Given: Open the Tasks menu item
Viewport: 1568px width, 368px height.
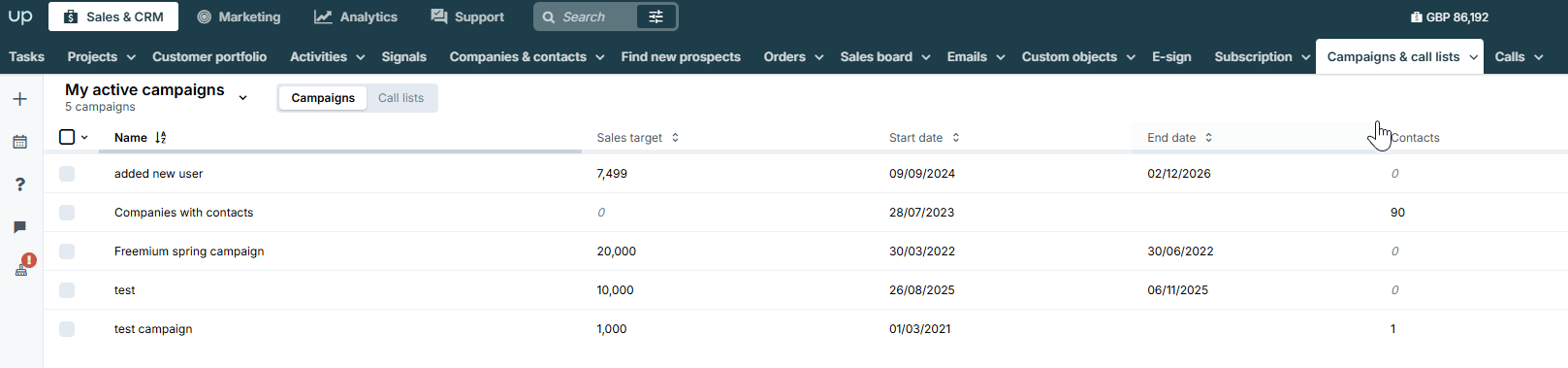Looking at the screenshot, I should 26,56.
